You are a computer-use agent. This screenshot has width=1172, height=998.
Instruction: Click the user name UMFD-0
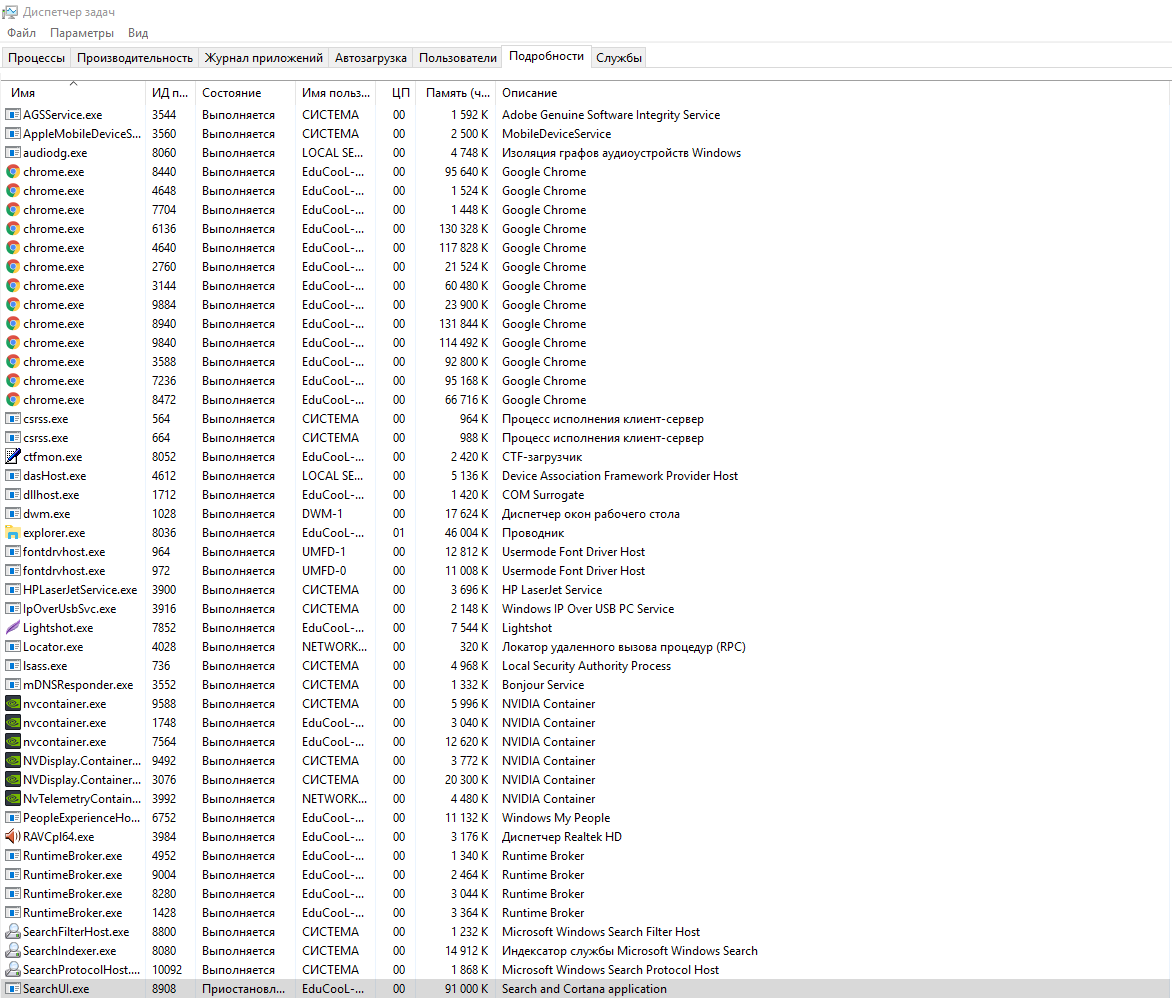[324, 571]
